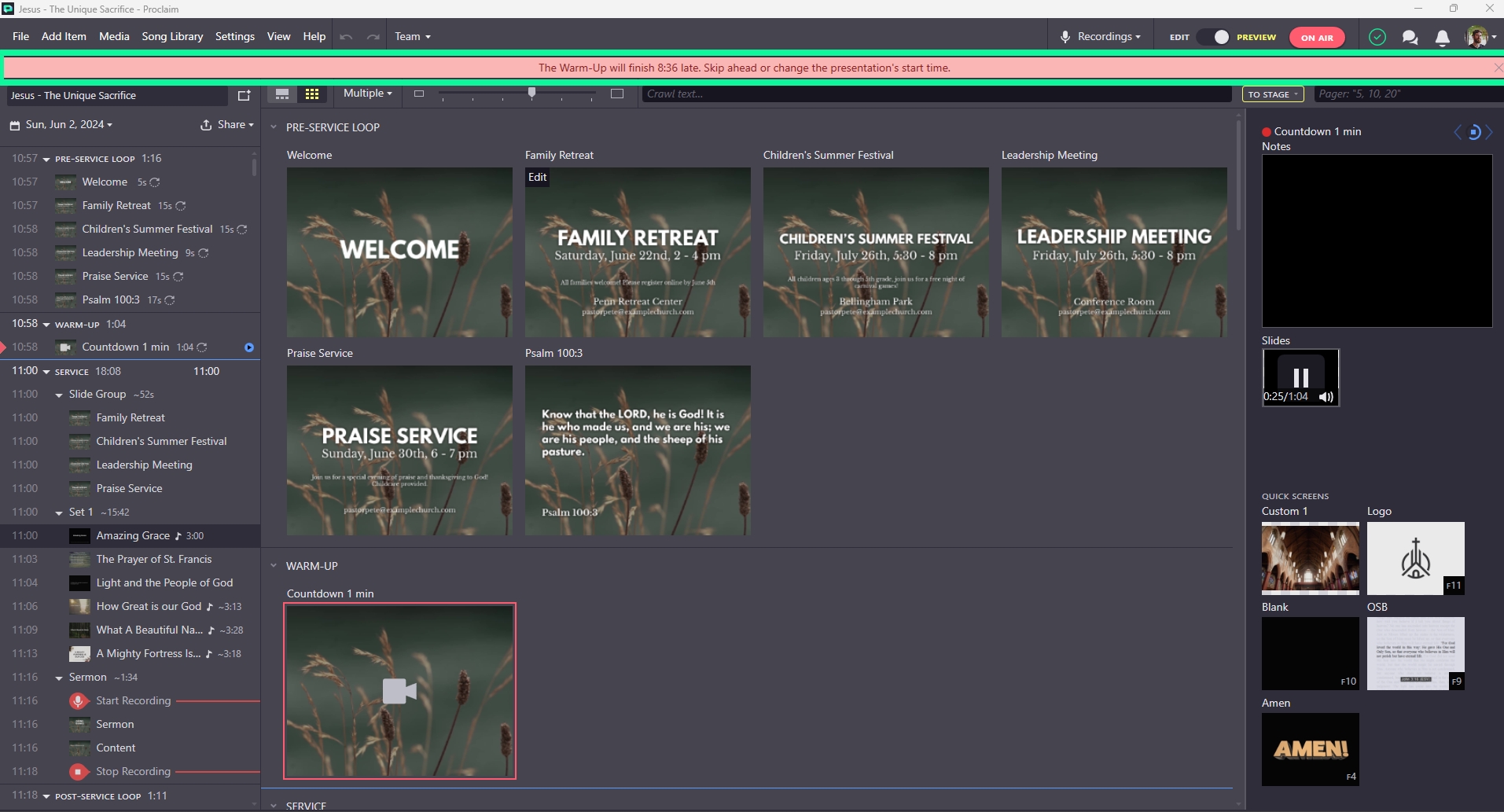
Task: Click blue play indicator on Countdown 1 min
Action: (249, 347)
